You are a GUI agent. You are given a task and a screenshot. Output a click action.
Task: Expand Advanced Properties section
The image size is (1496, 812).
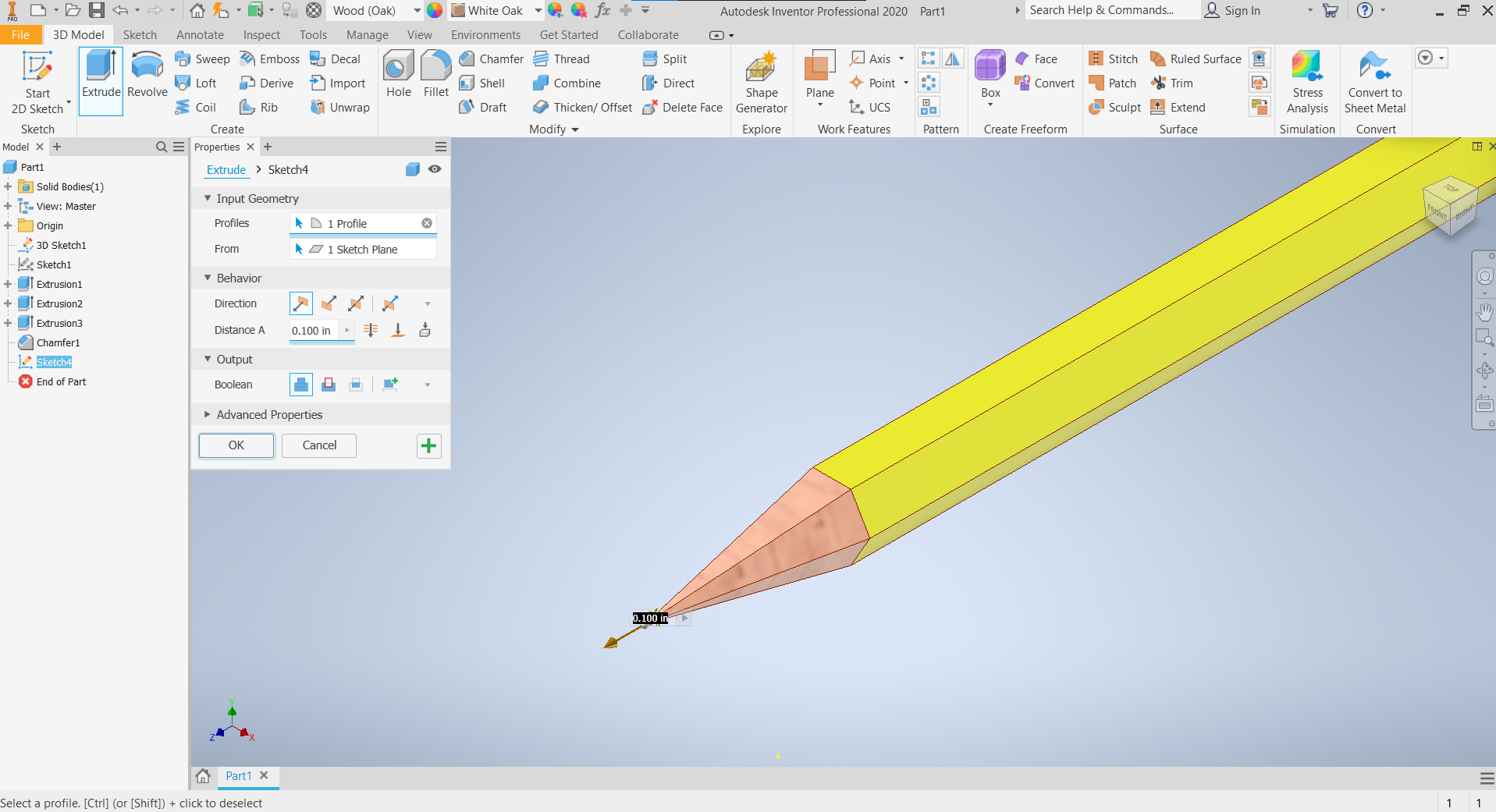point(208,415)
